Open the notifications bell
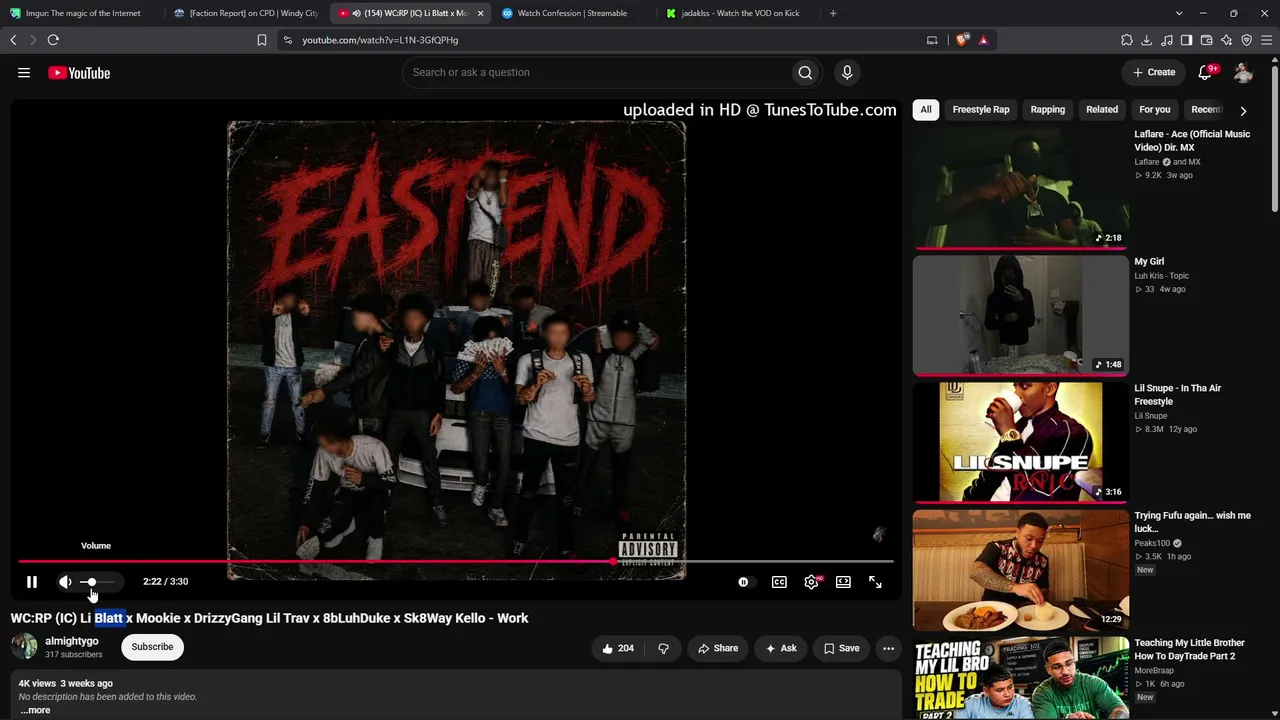Screen dimensions: 1280x720 [x=1205, y=72]
